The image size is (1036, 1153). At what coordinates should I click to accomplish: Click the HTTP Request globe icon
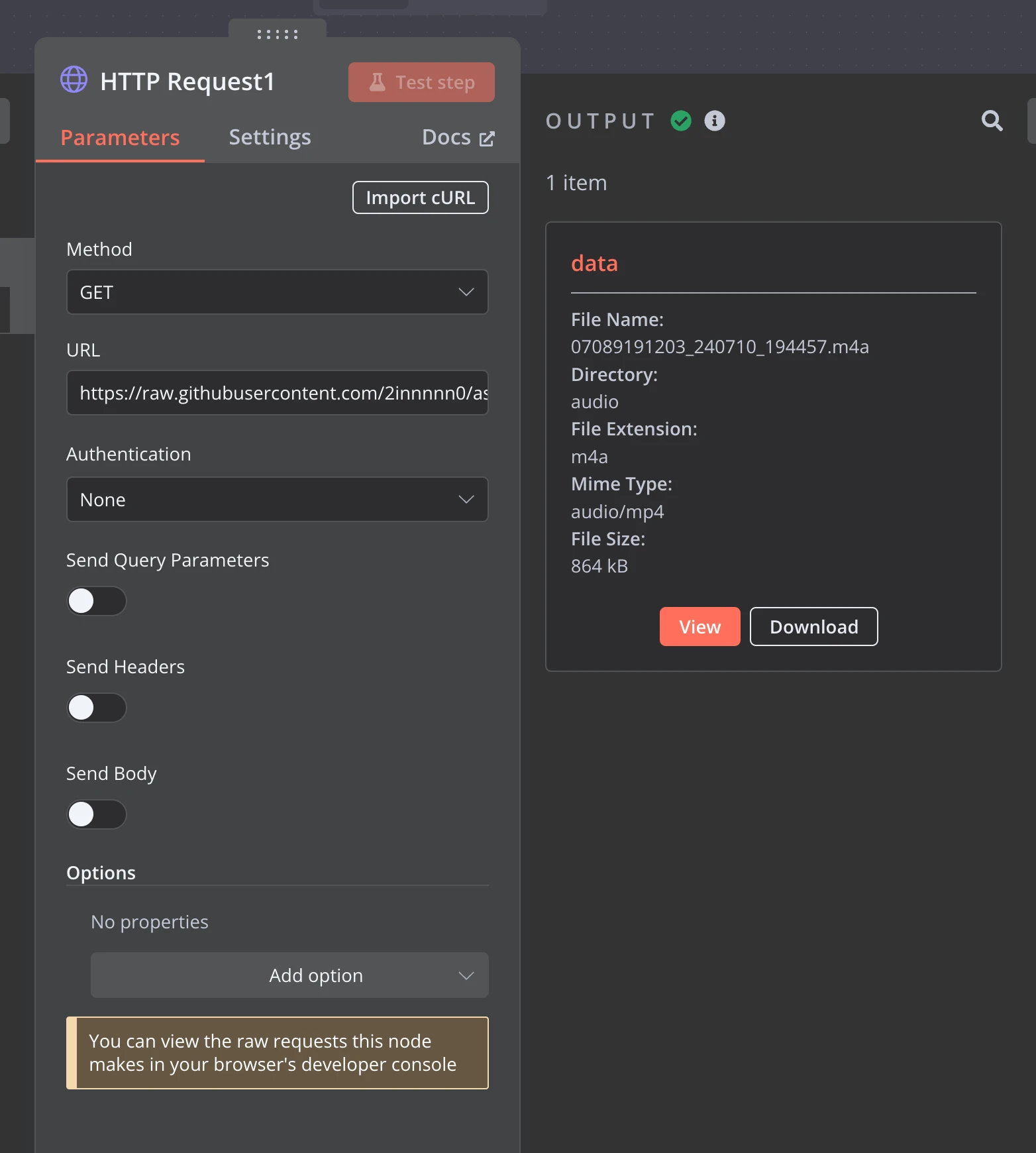pos(74,80)
